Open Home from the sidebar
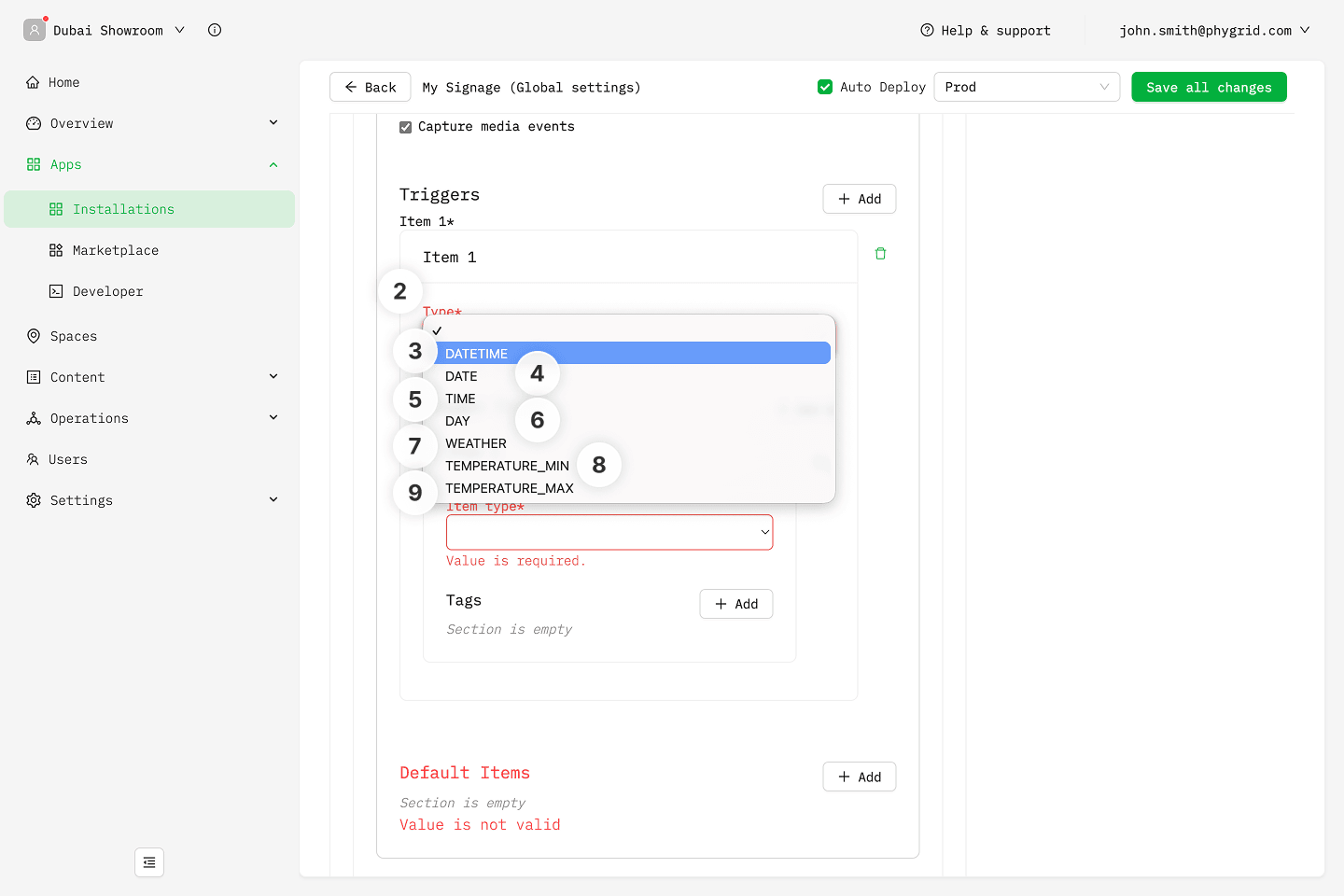Viewport: 1344px width, 896px height. tap(63, 82)
